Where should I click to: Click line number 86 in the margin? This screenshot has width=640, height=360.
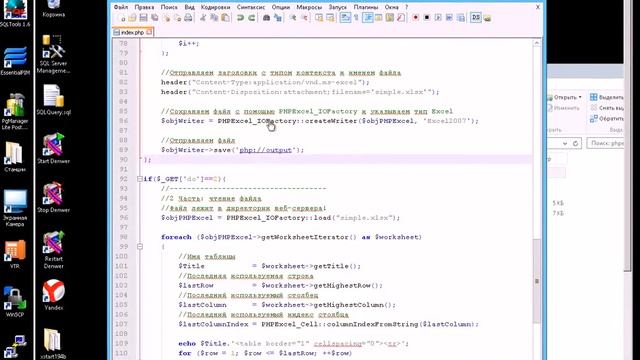(x=123, y=121)
